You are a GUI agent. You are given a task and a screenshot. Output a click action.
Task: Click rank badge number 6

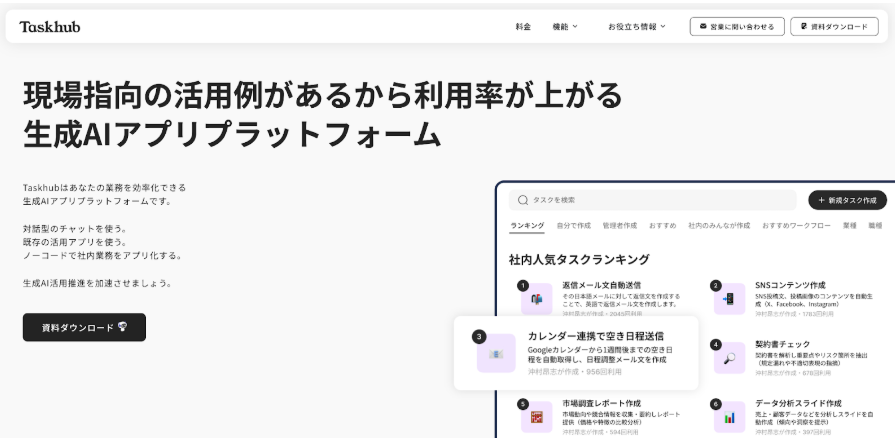(x=716, y=404)
